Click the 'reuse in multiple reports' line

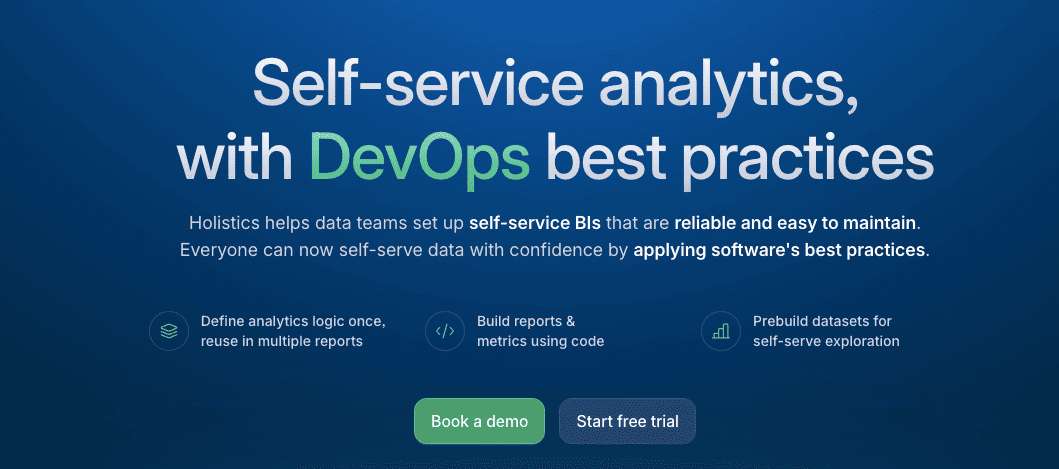point(281,341)
